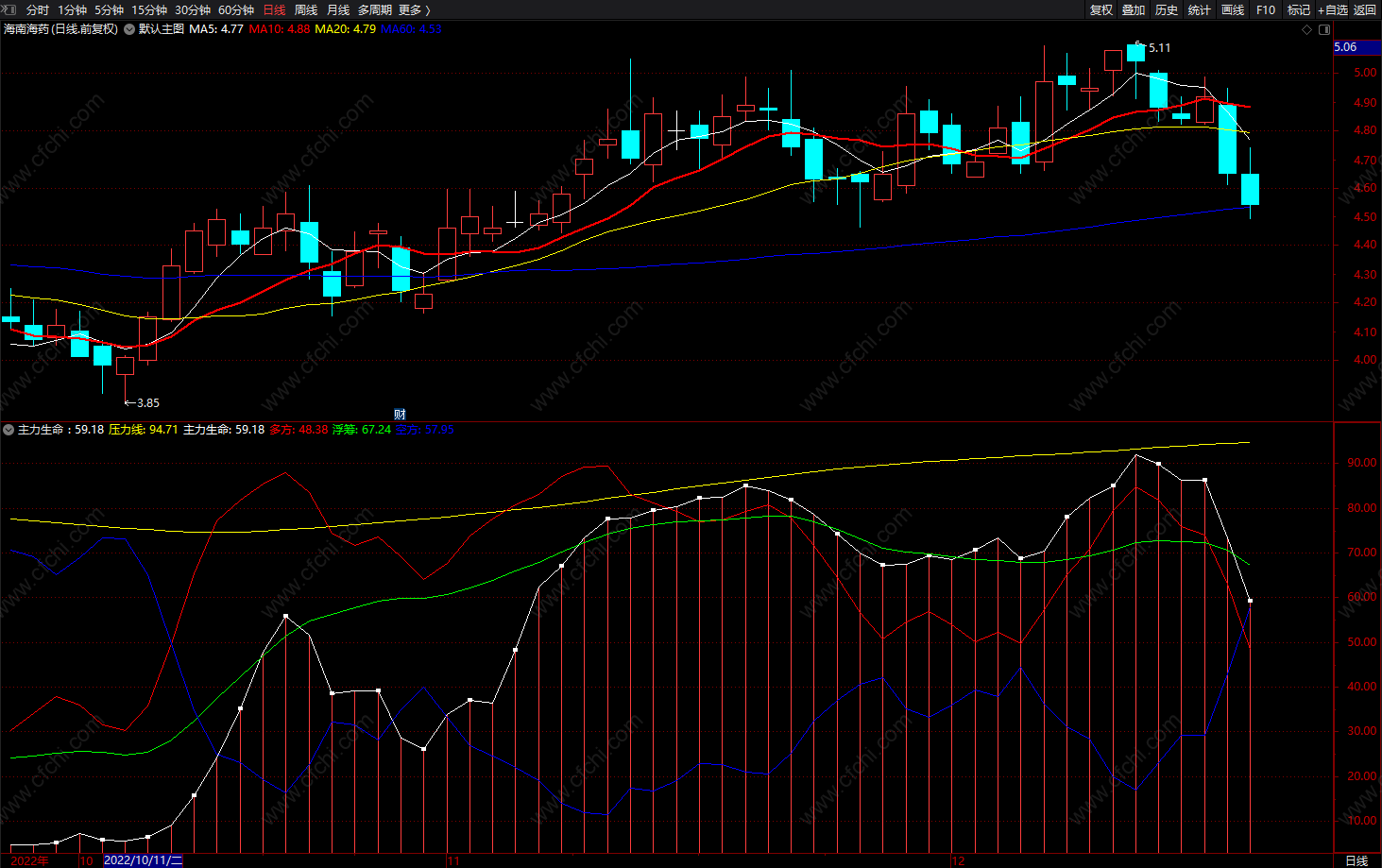Expand the 主力生命 indicator dropdown arrow
This screenshot has width=1382, height=868.
tap(9, 430)
